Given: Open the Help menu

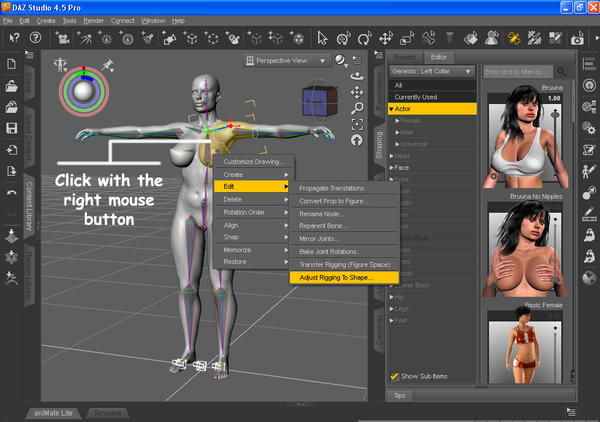Looking at the screenshot, I should pyautogui.click(x=178, y=21).
